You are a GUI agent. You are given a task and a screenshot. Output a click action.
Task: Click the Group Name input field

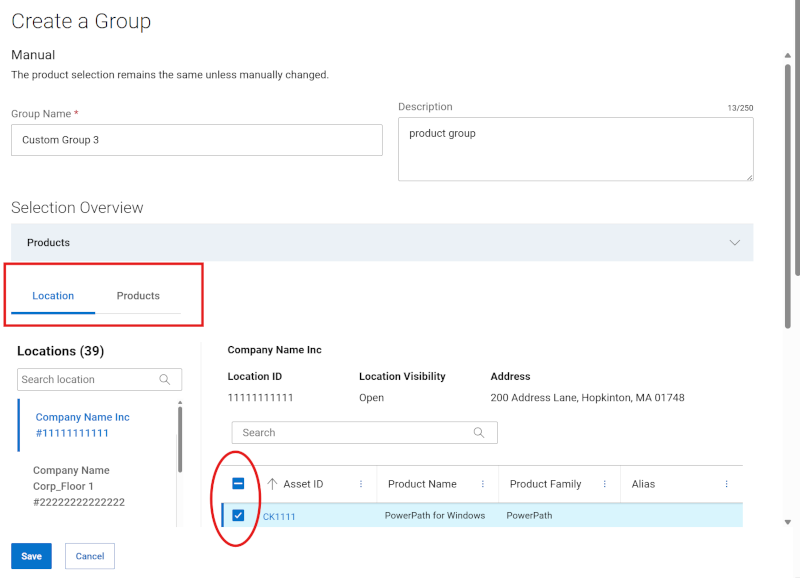click(196, 140)
